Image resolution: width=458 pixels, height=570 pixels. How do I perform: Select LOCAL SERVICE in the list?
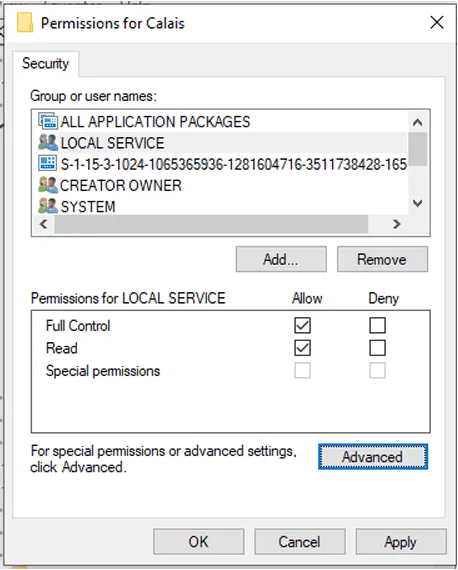coord(222,142)
